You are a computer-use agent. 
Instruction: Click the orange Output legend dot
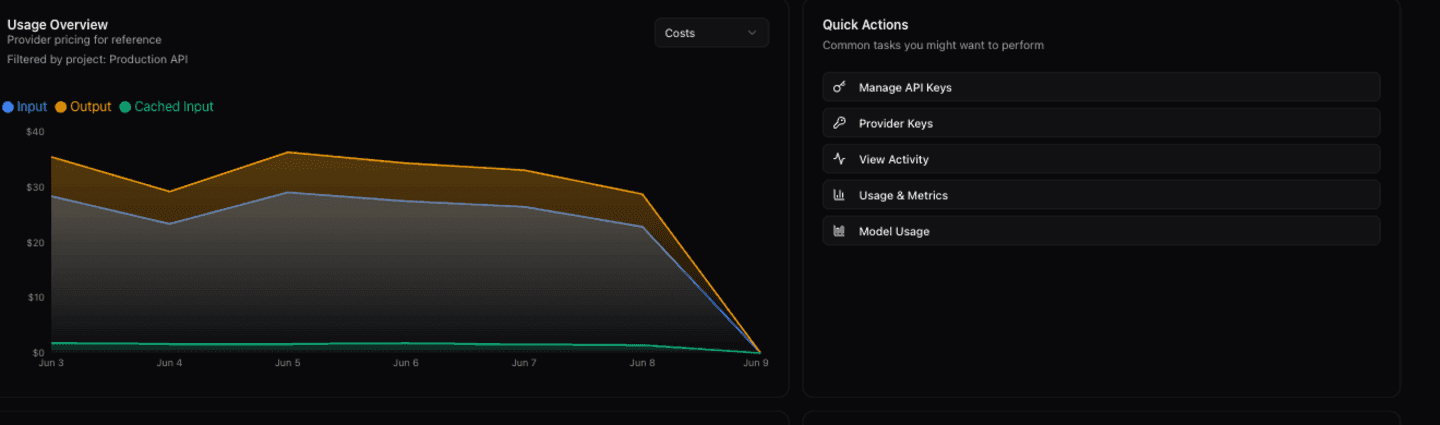(x=61, y=107)
